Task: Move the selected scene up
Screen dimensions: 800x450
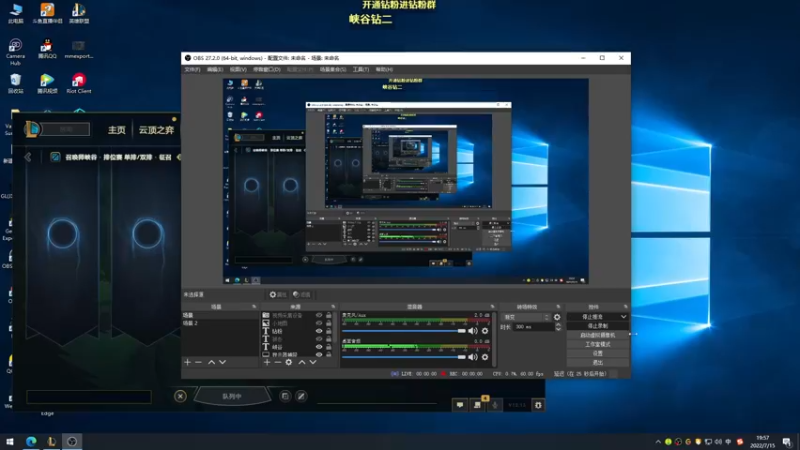Action: [211, 362]
